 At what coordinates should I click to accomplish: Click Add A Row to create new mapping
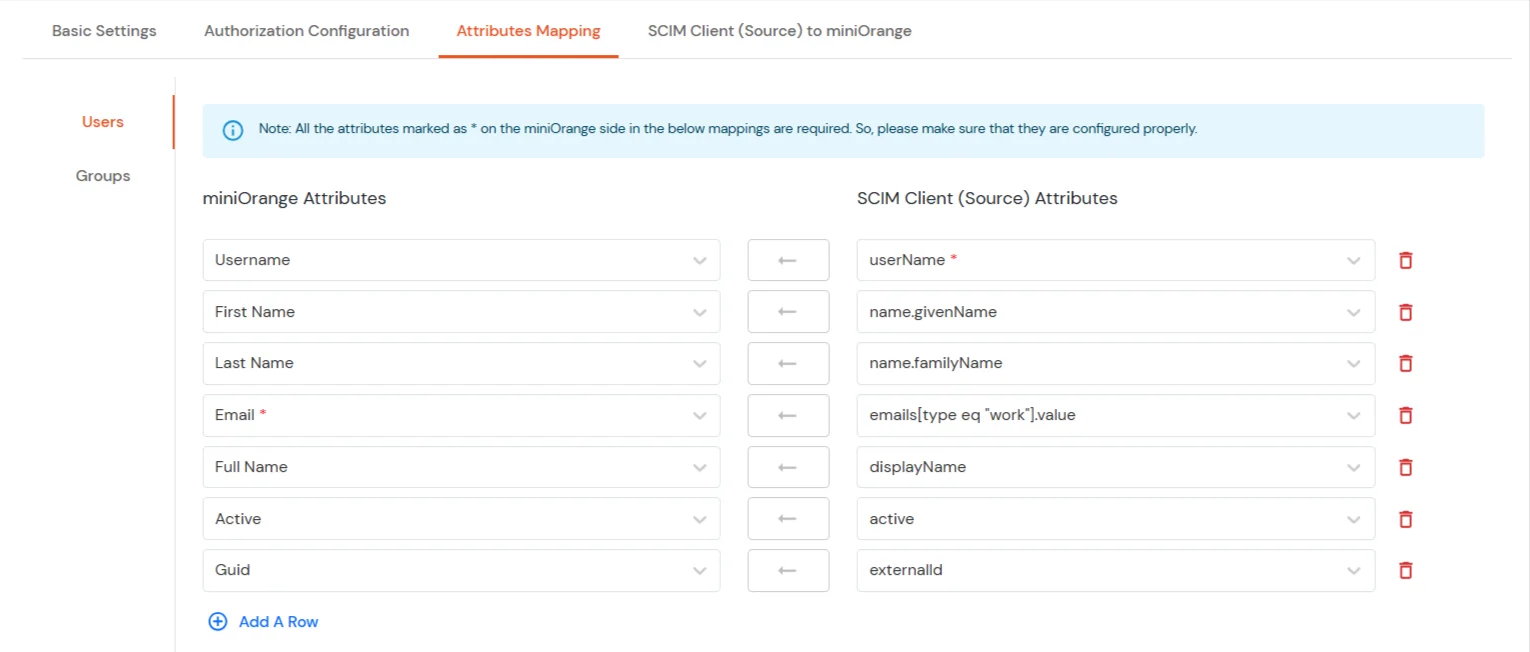pos(278,621)
